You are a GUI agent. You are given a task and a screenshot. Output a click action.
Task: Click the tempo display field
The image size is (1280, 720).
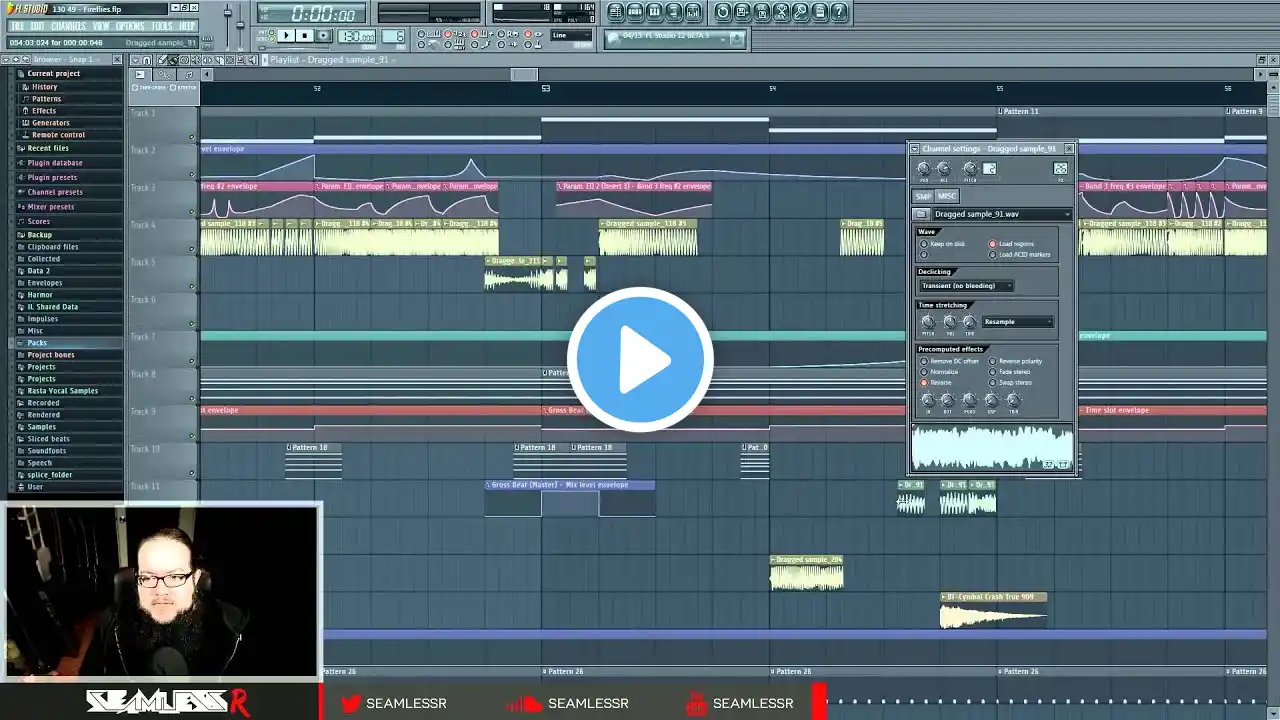coord(356,36)
